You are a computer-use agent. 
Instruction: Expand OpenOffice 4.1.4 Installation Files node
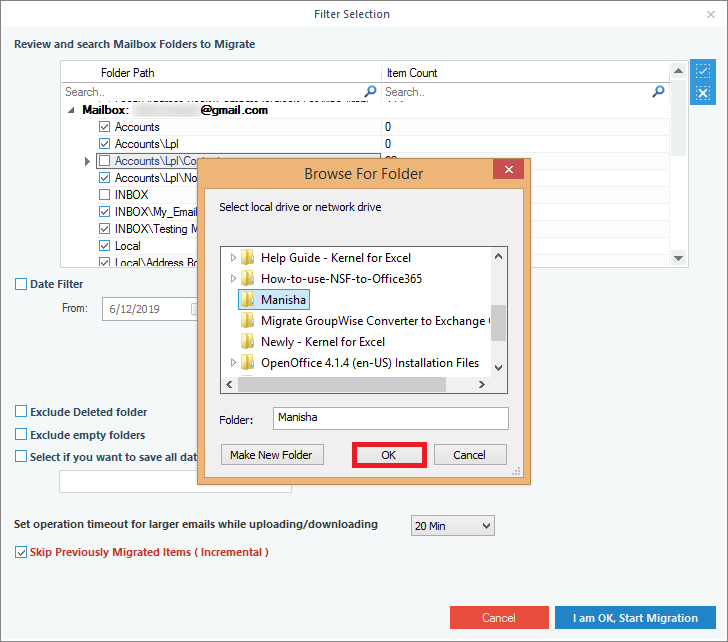(233, 363)
